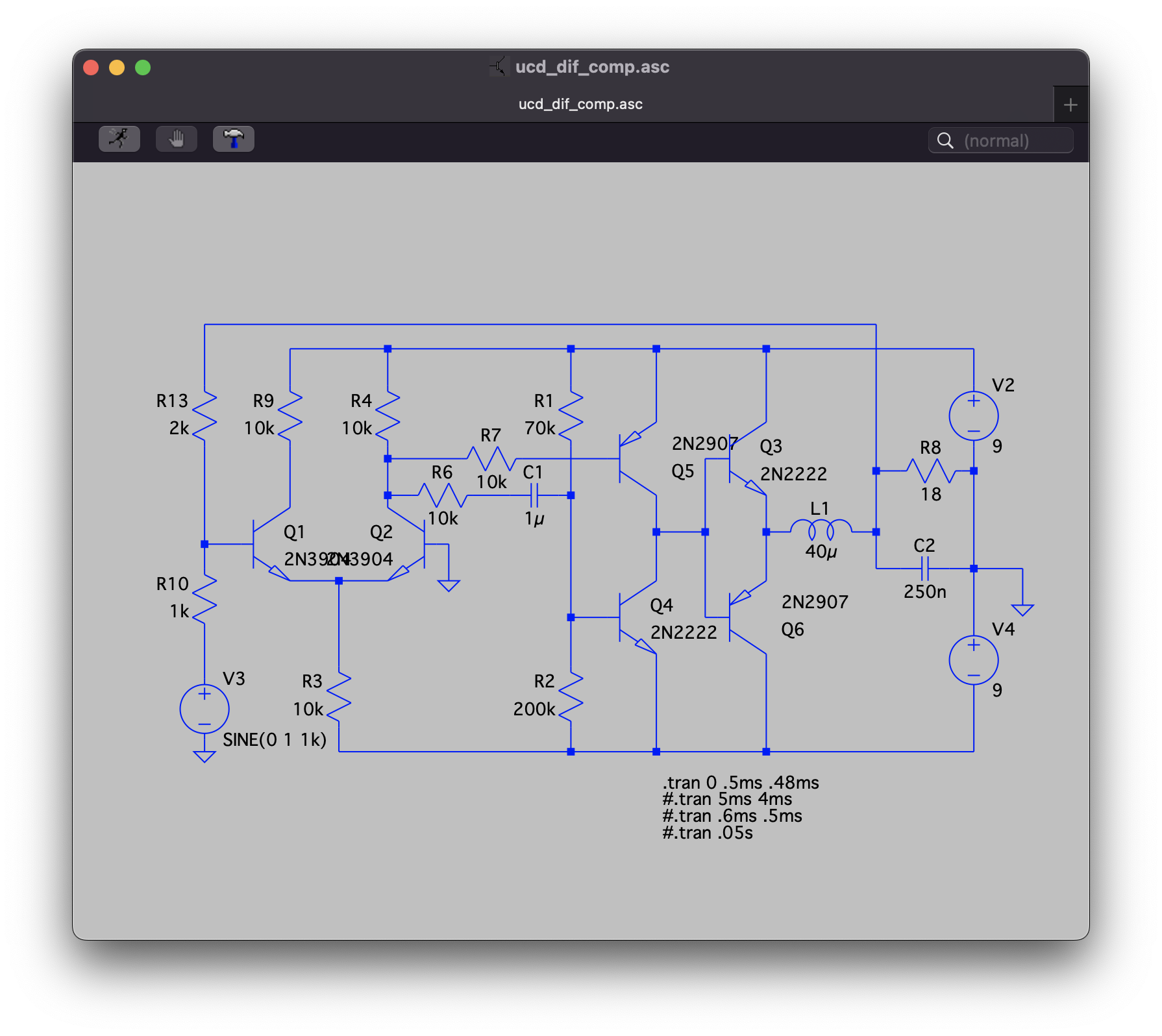This screenshot has height=1036, width=1162.
Task: Select sine source V3 symbol
Action: tap(204, 709)
